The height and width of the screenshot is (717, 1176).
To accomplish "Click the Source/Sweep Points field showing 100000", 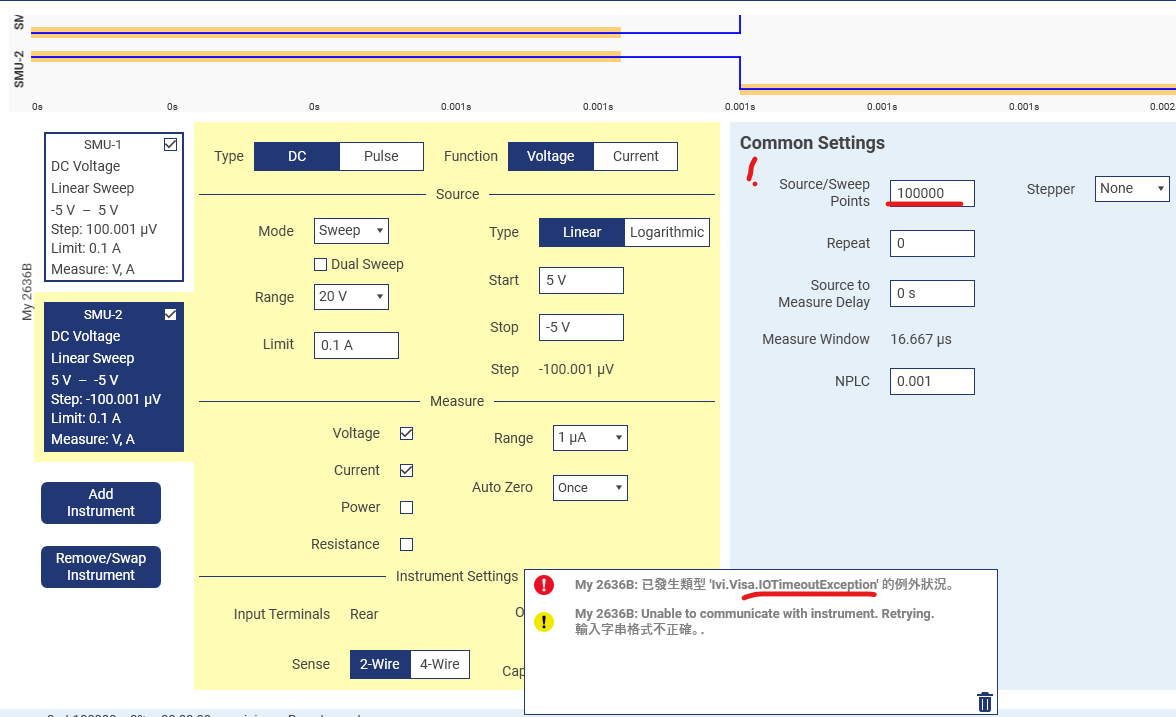I will (932, 193).
